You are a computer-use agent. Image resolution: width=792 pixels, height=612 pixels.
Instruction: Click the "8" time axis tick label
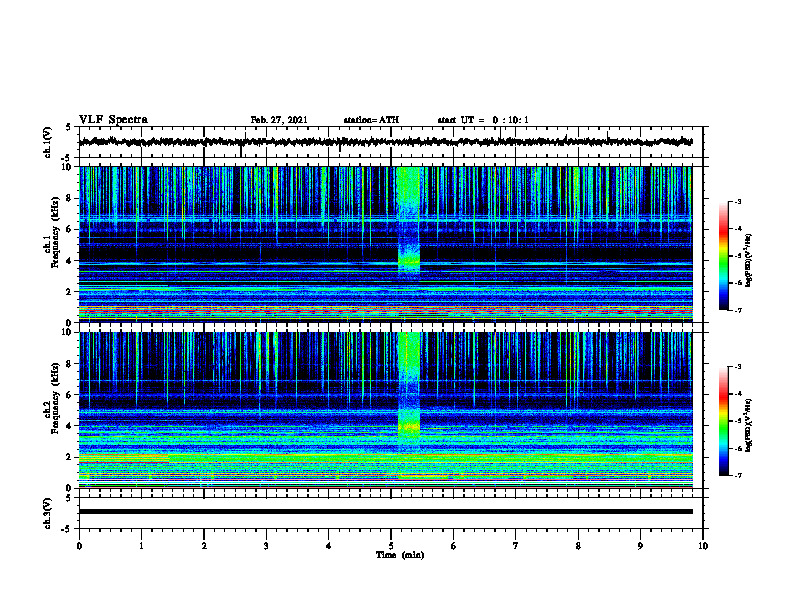[x=578, y=546]
